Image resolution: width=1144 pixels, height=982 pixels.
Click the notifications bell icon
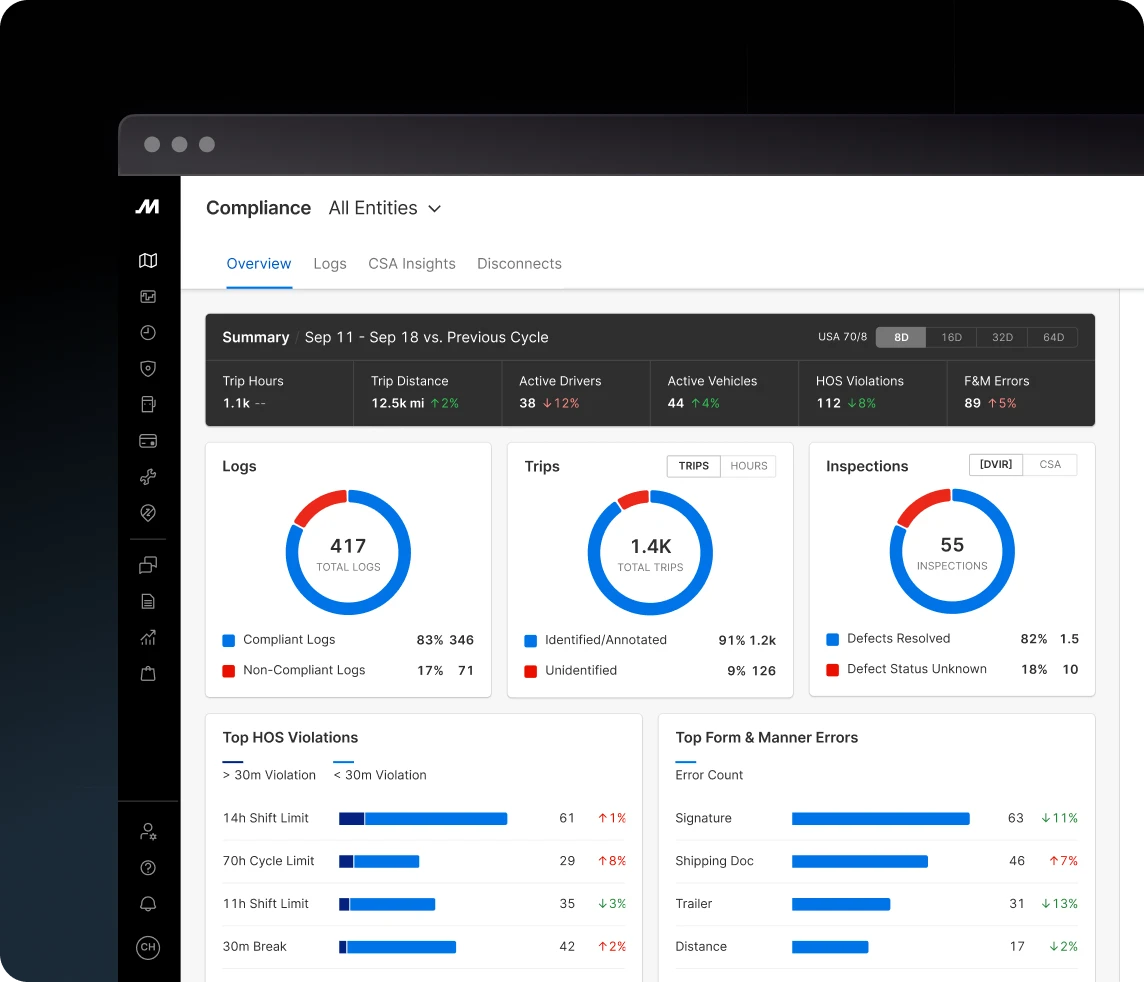point(148,904)
